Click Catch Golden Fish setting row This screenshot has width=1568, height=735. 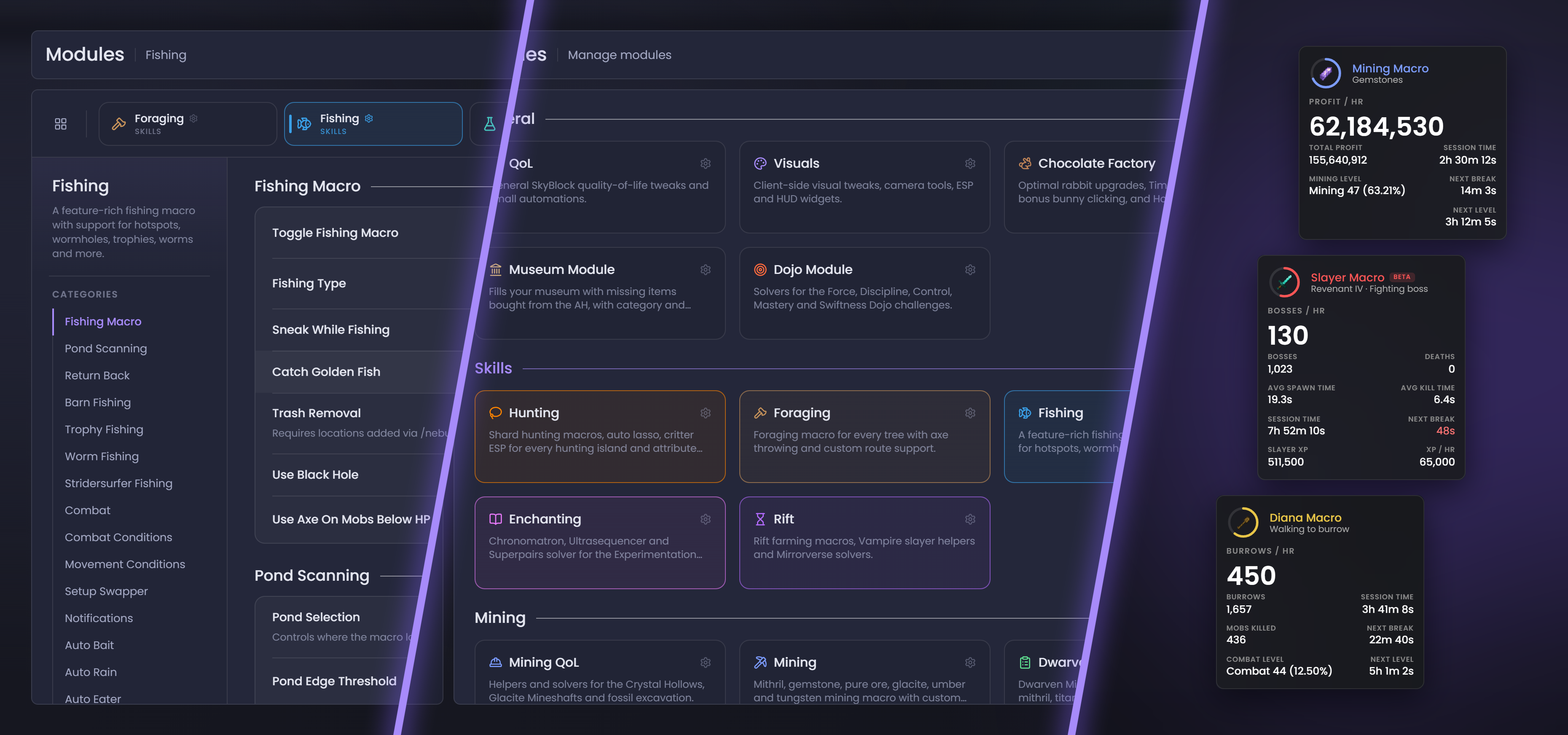[x=359, y=372]
